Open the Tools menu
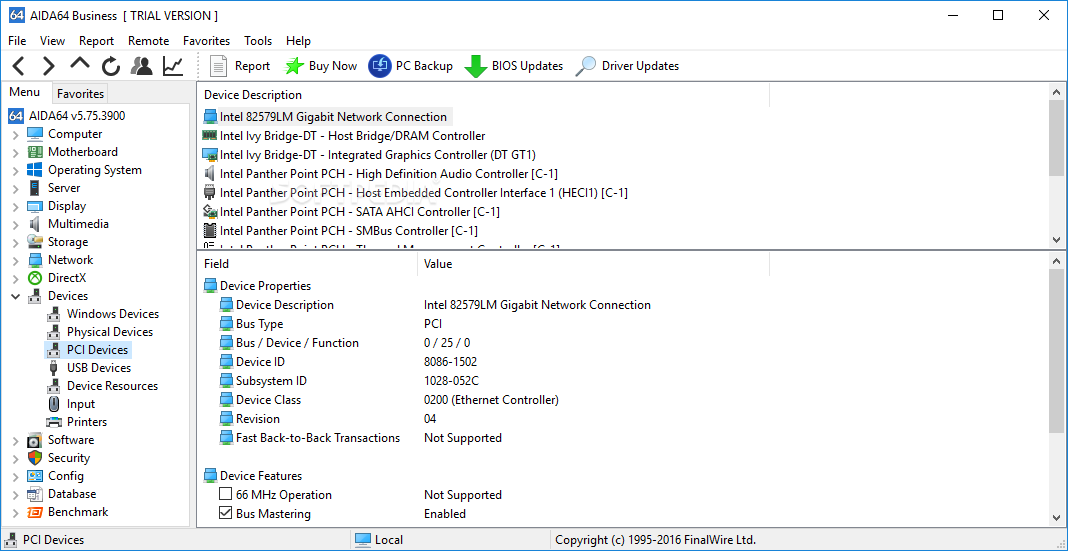Viewport: 1068px width, 551px height. [258, 41]
